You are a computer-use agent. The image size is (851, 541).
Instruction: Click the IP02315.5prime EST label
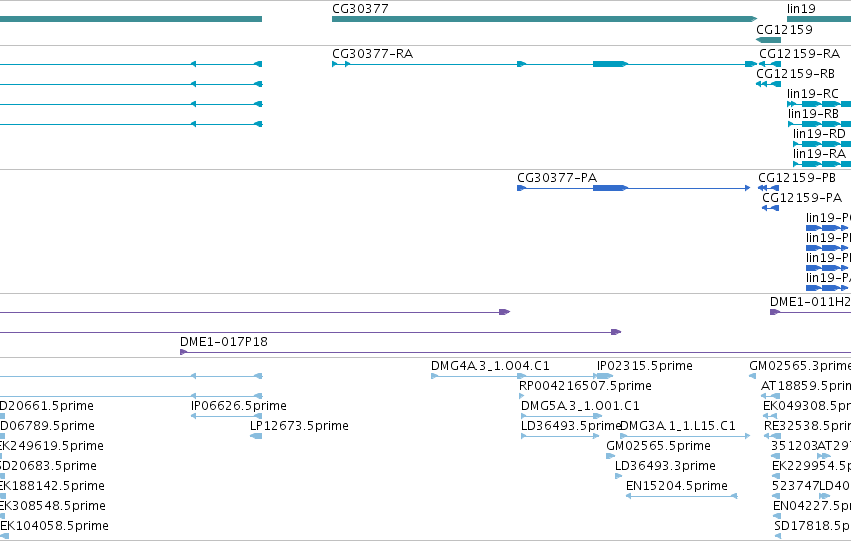point(645,366)
